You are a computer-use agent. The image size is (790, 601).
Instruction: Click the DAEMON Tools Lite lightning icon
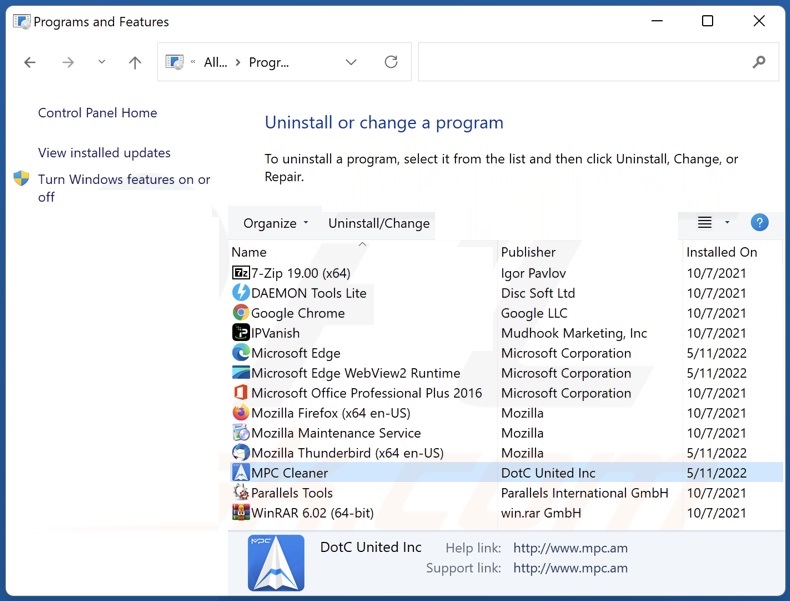point(241,293)
